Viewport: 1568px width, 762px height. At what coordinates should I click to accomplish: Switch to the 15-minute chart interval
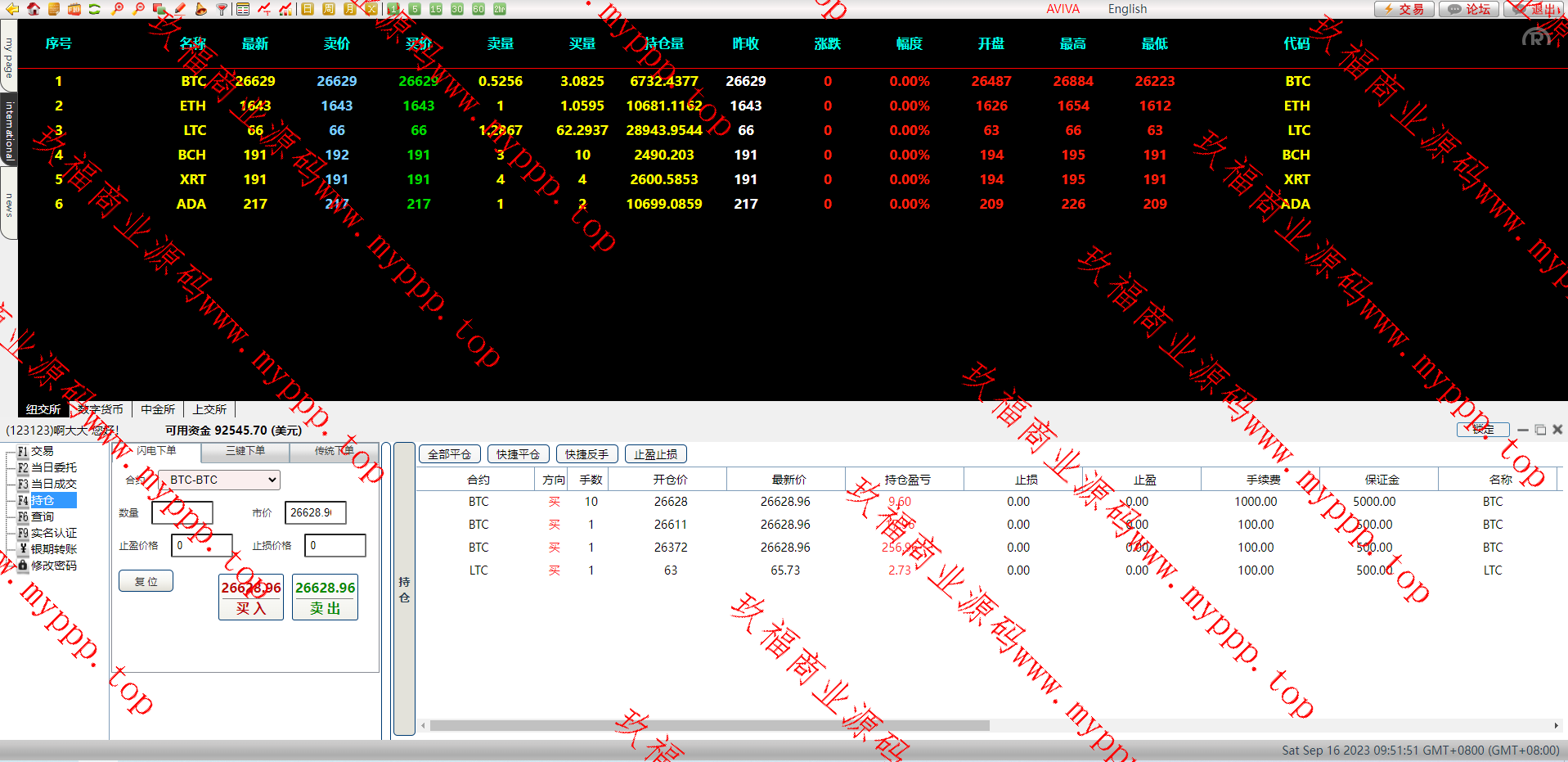(x=436, y=9)
